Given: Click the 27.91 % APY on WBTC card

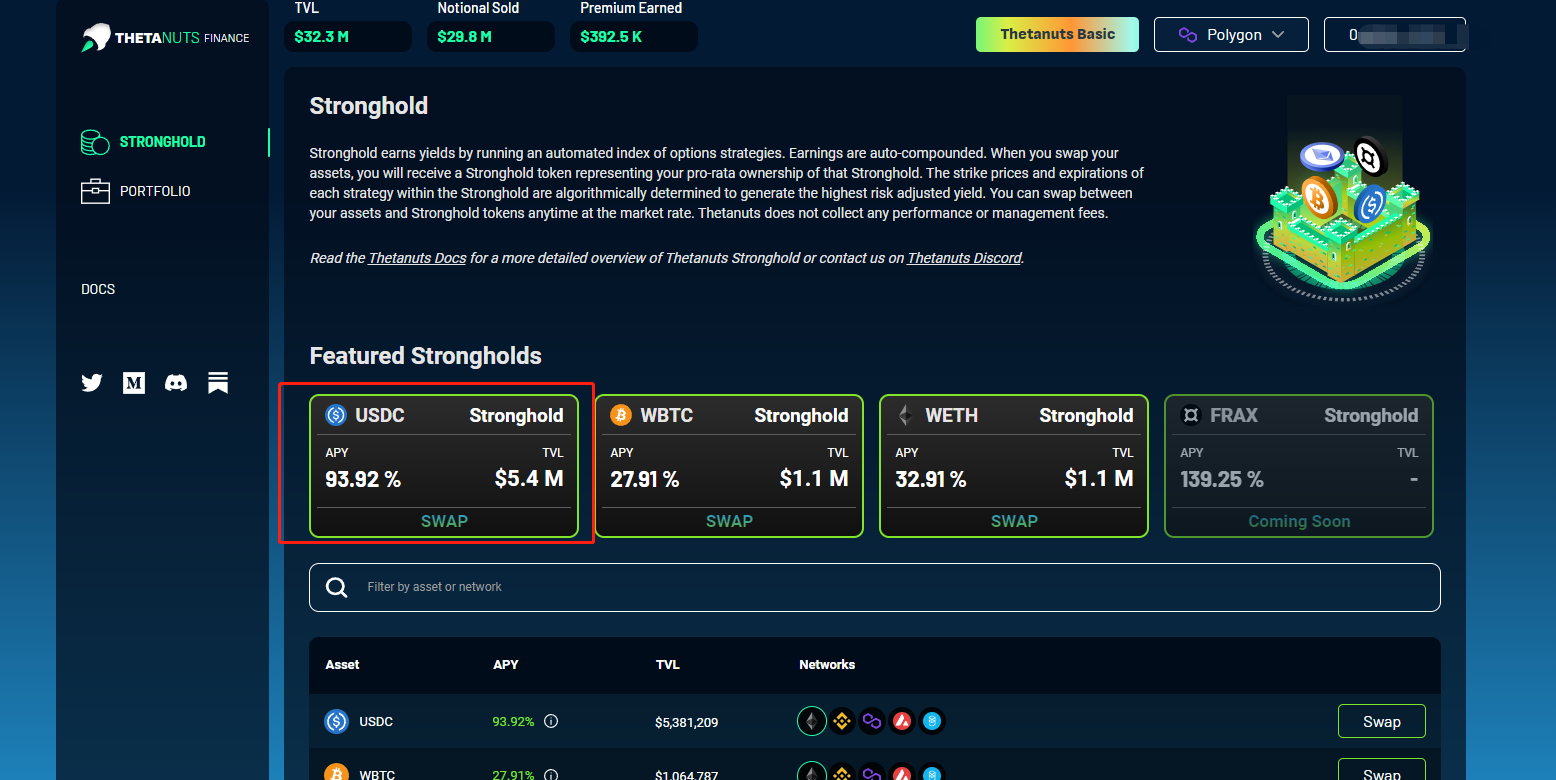Looking at the screenshot, I should [645, 479].
